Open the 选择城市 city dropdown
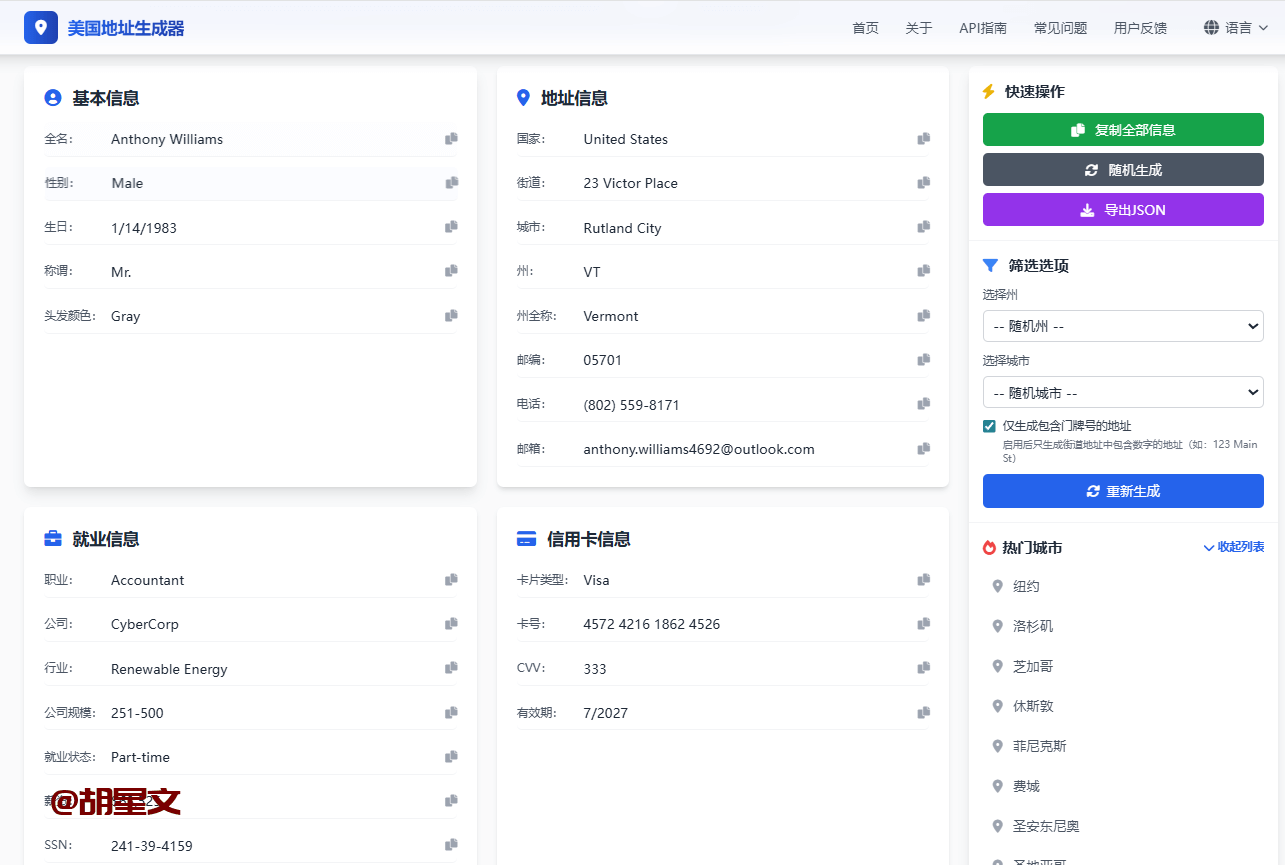Viewport: 1285px width, 865px height. point(1123,393)
